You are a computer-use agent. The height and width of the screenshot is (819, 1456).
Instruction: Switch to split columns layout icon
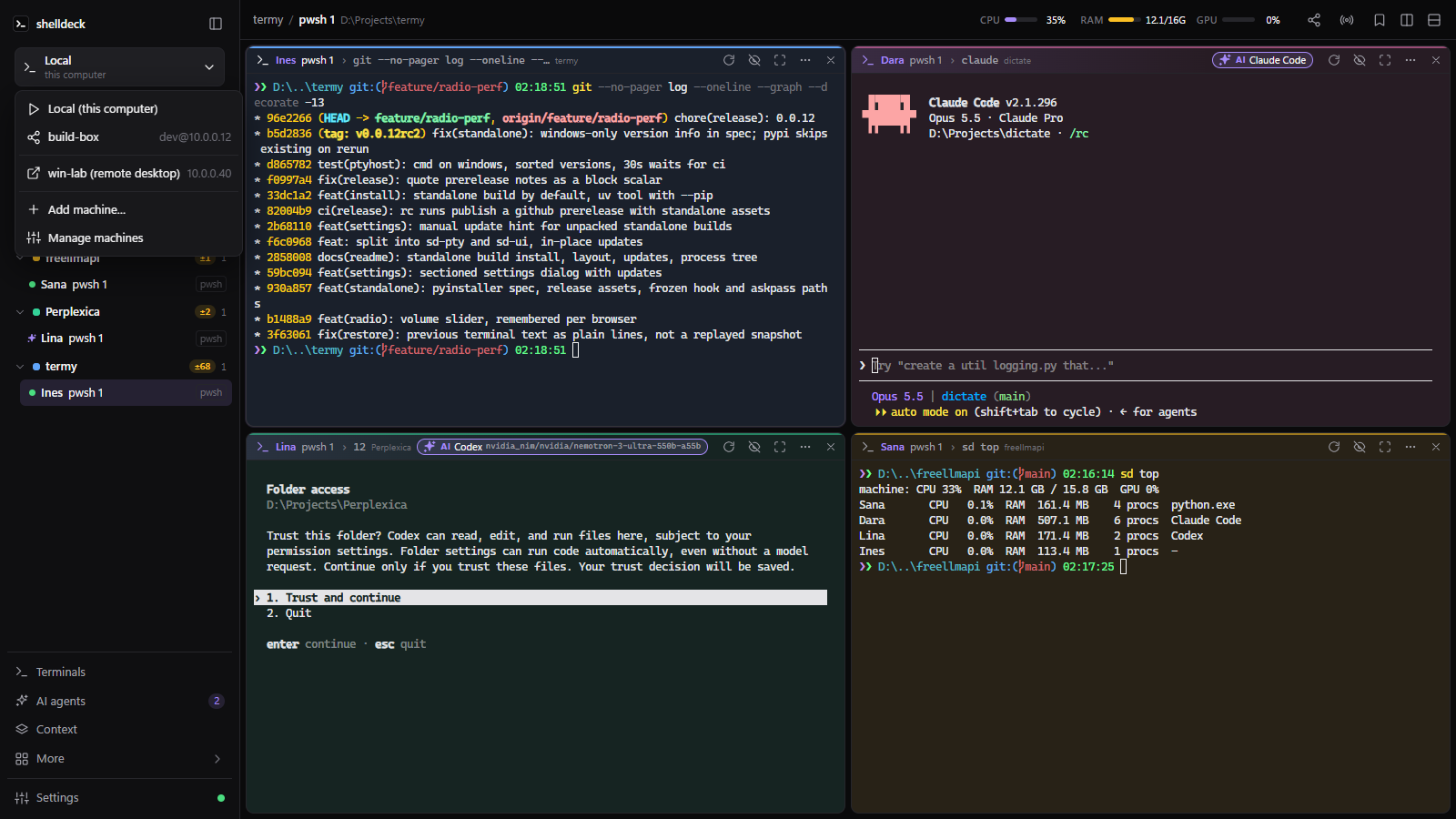tap(1407, 20)
